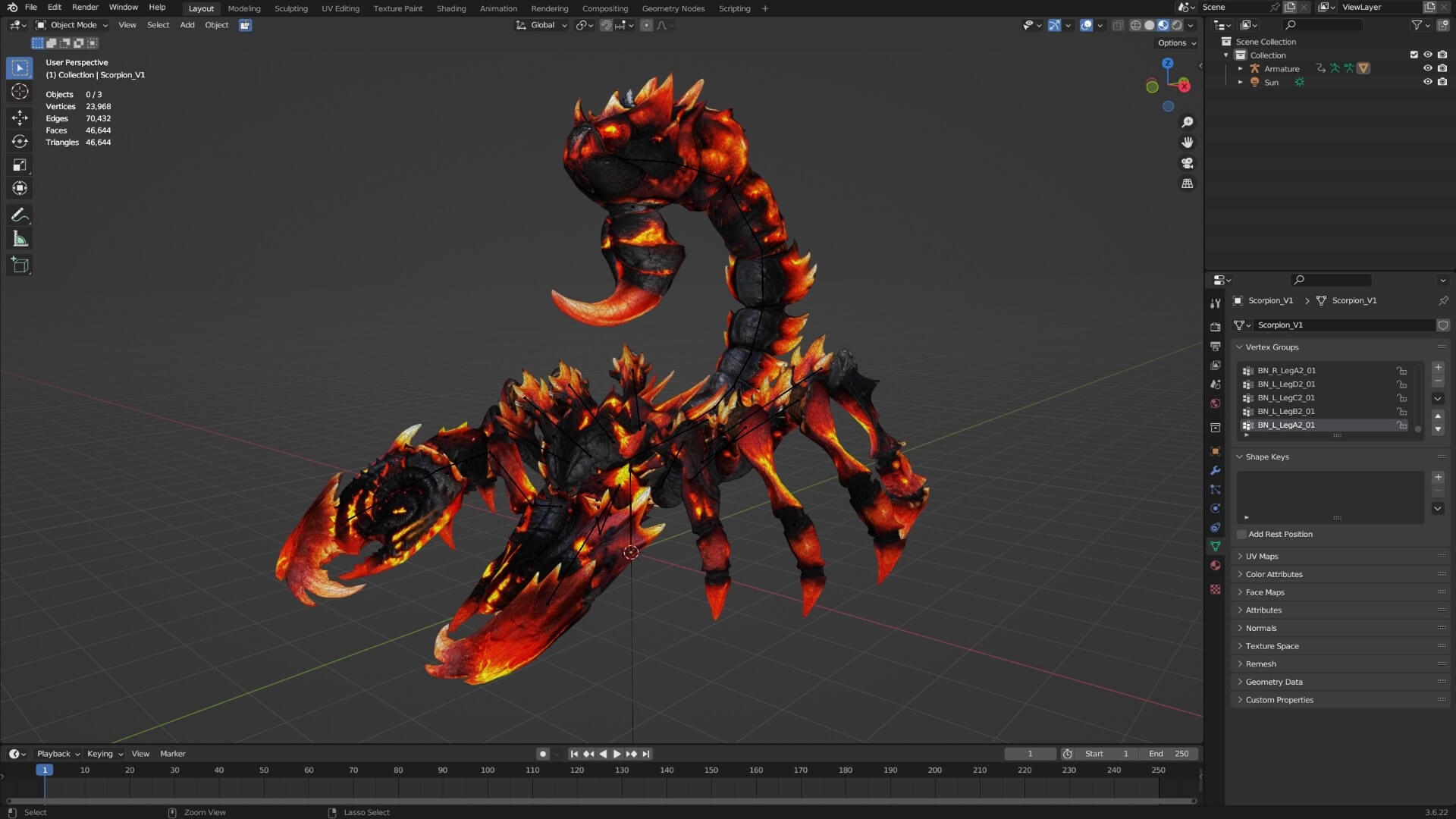Switch to the Sculpting workspace tab

coord(290,8)
